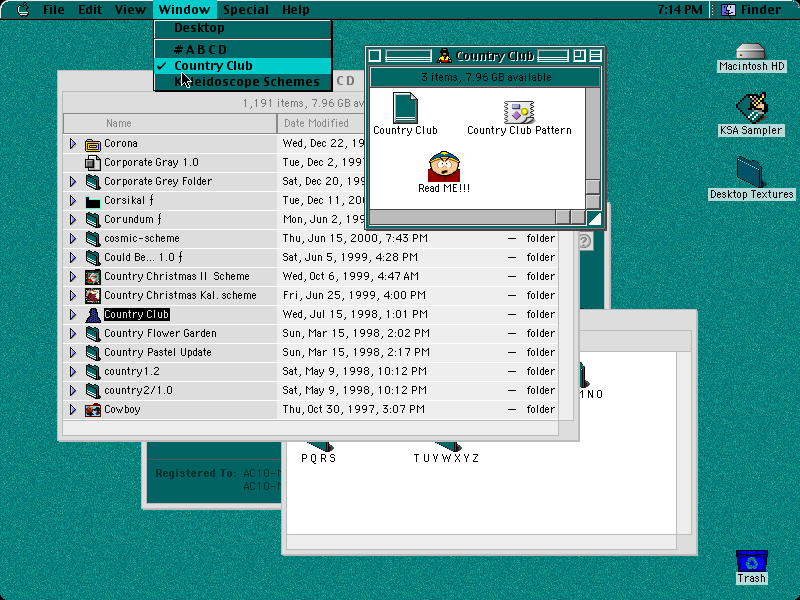Click the Country Club folder icon in list
This screenshot has width=800, height=600.
coord(93,315)
